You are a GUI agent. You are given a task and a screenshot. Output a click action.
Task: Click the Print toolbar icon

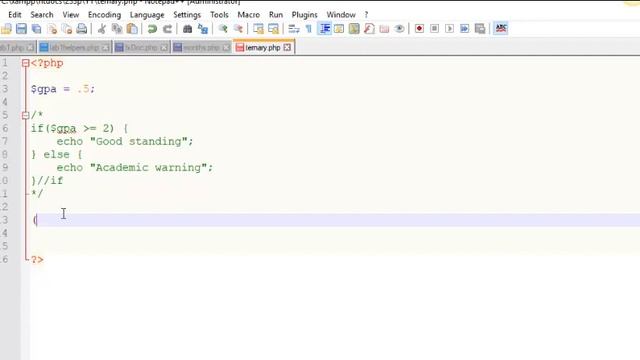pyautogui.click(x=82, y=29)
